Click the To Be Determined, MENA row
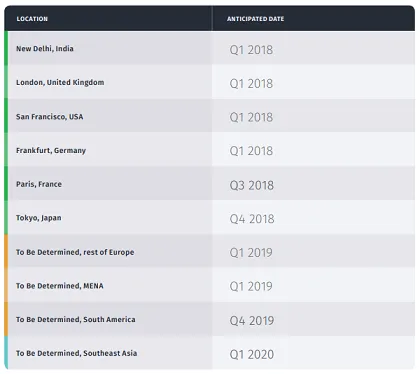The image size is (420, 374). tap(210, 285)
